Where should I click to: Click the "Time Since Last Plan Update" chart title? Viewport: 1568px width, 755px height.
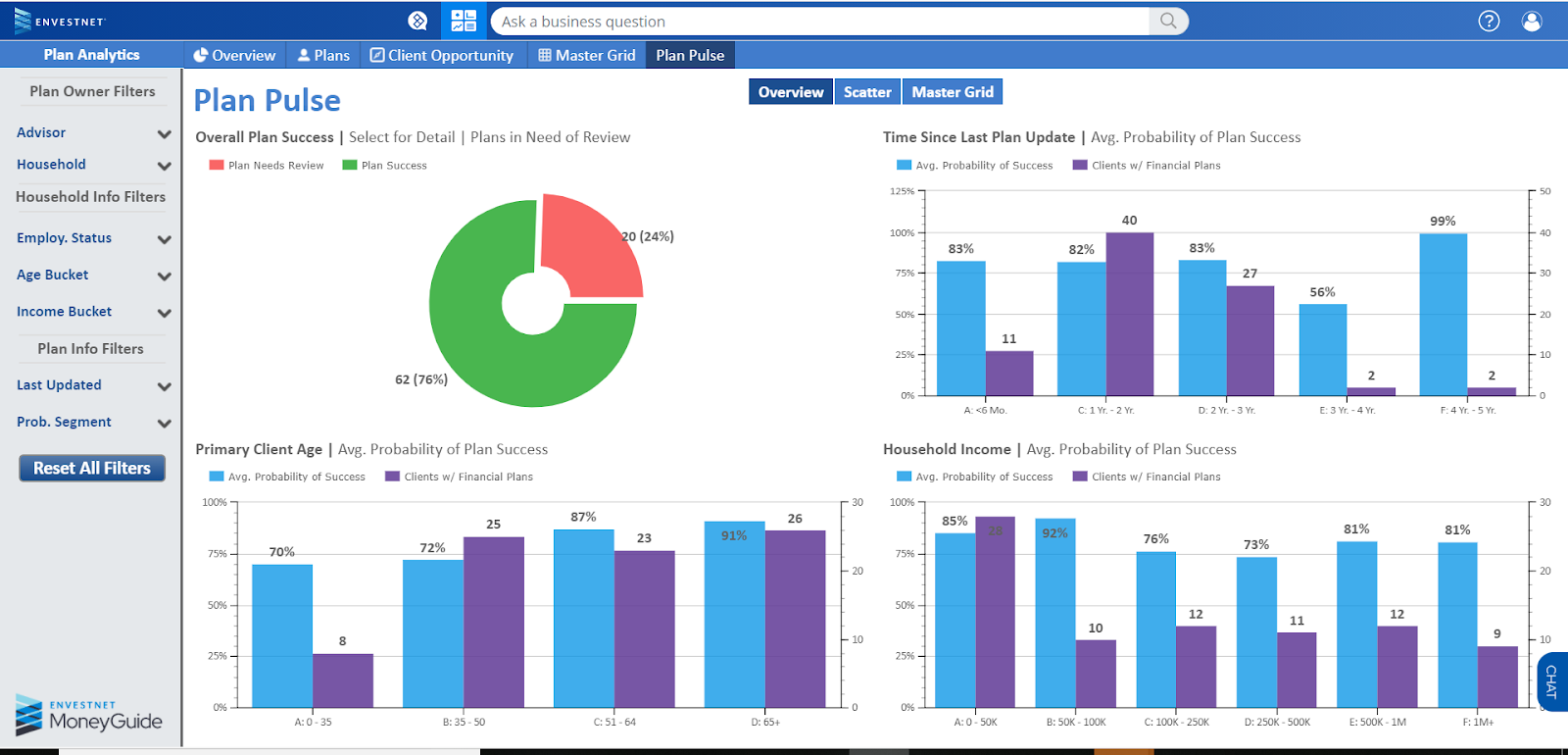pyautogui.click(x=979, y=137)
